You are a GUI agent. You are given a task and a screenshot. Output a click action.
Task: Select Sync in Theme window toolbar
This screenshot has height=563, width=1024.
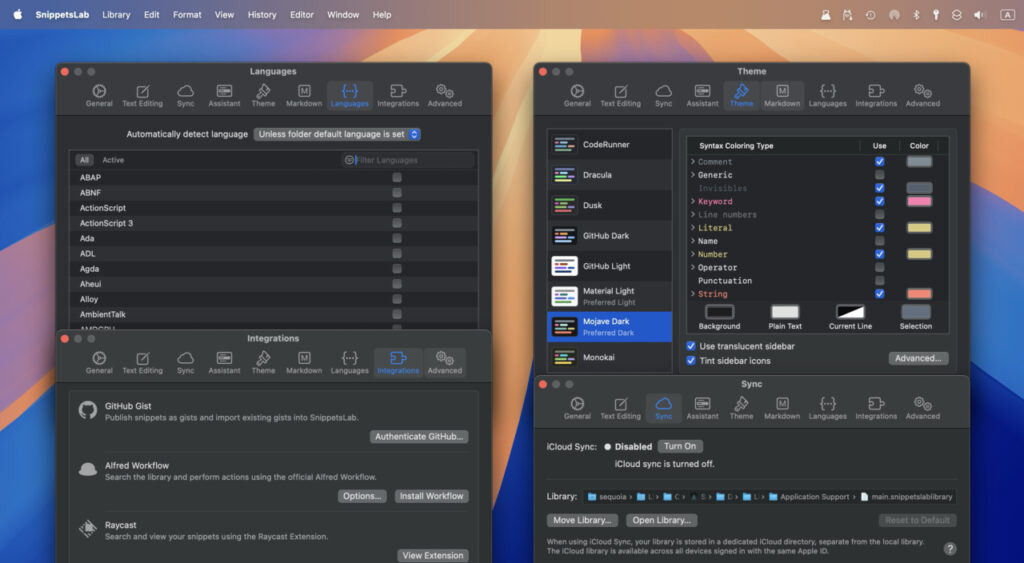pos(664,95)
